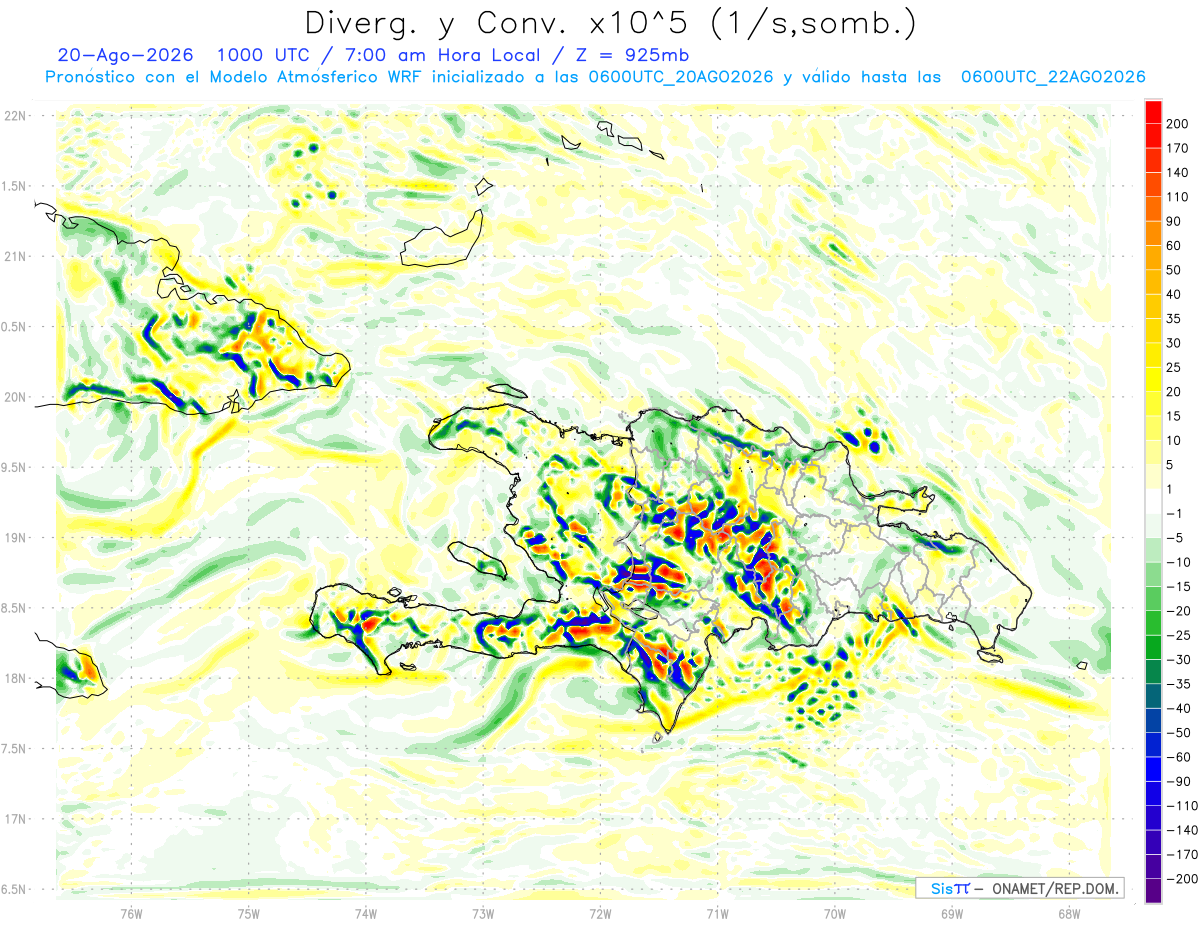Screen dimensions: 1200x927
Task: Click the longitude label '73W'
Action: (483, 914)
